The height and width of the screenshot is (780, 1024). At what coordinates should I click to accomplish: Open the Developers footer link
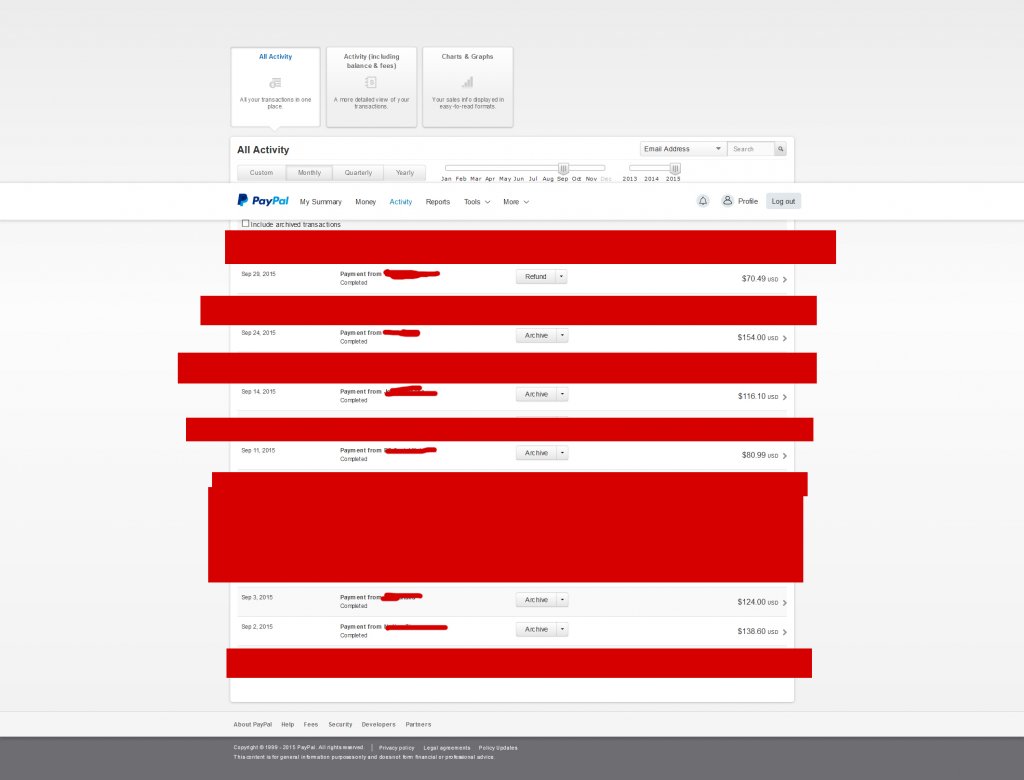click(379, 724)
